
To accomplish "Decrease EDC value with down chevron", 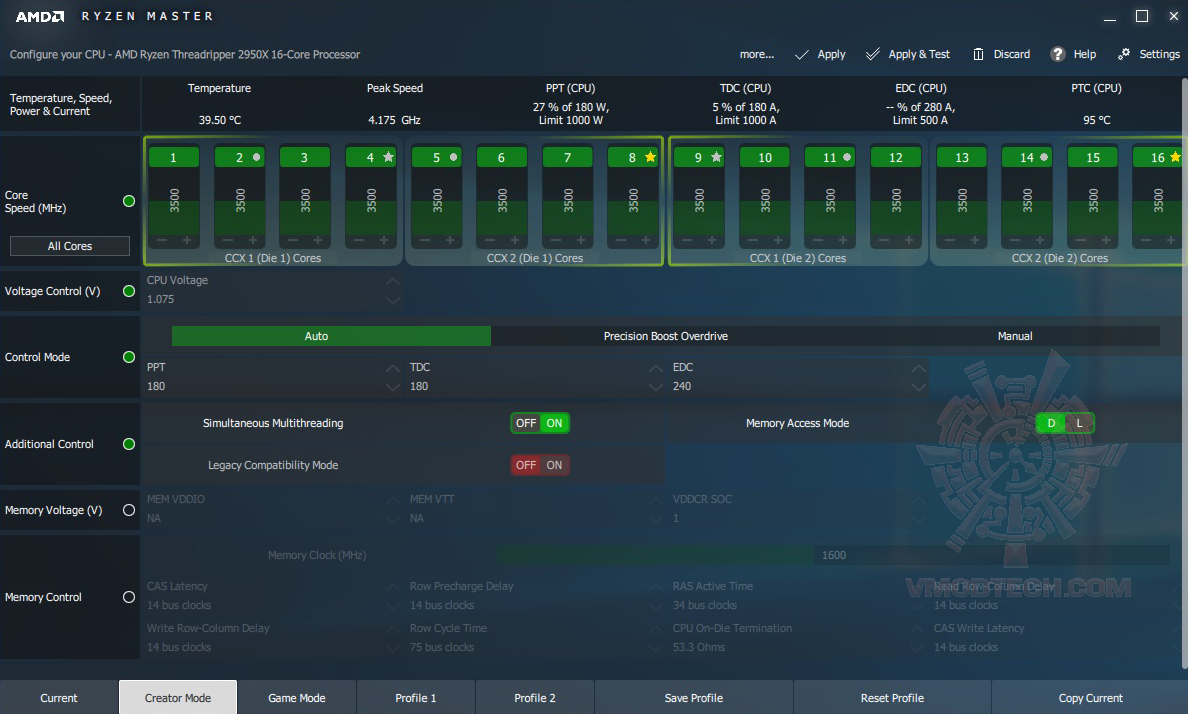I will tap(918, 387).
